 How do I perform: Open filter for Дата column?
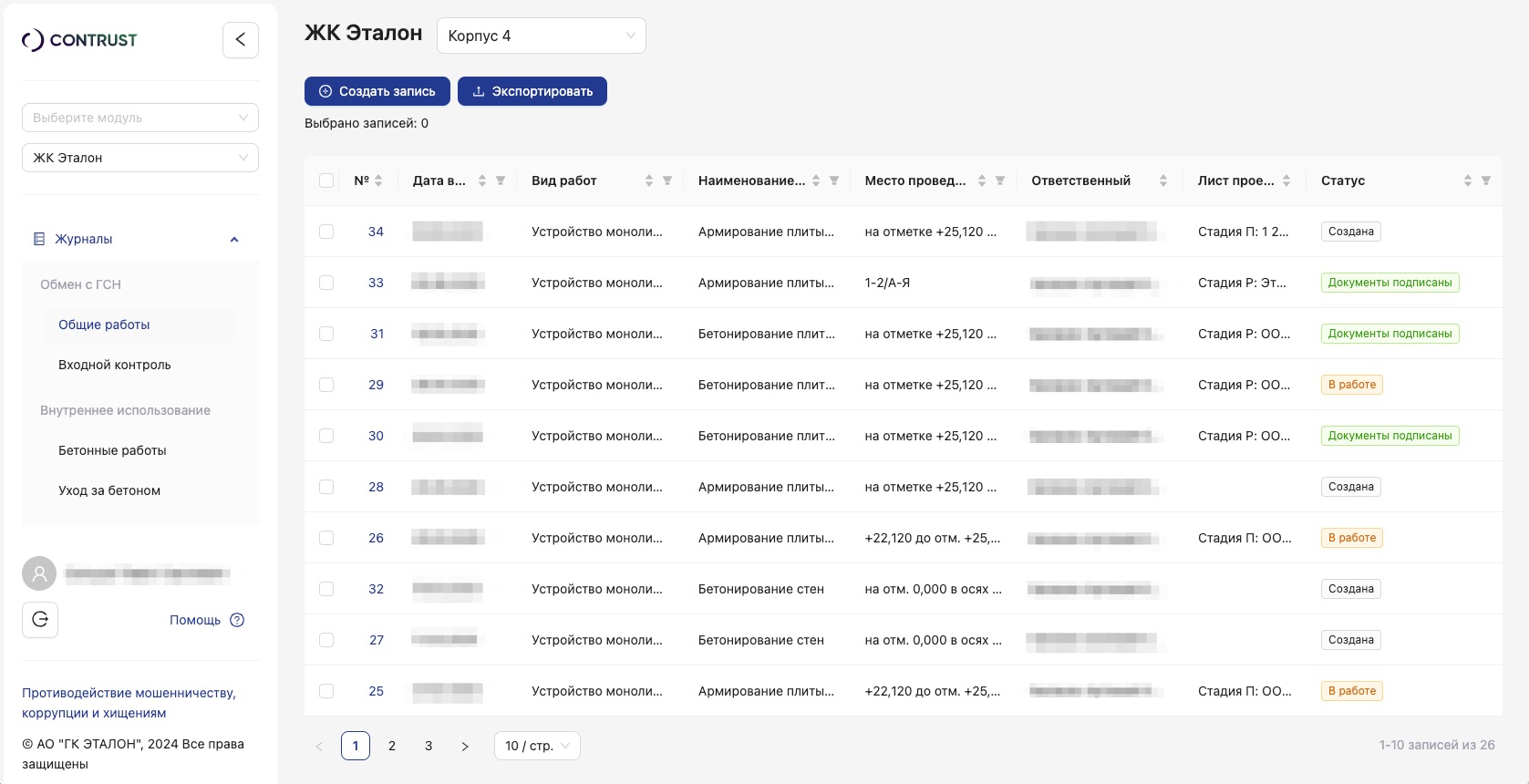501,181
